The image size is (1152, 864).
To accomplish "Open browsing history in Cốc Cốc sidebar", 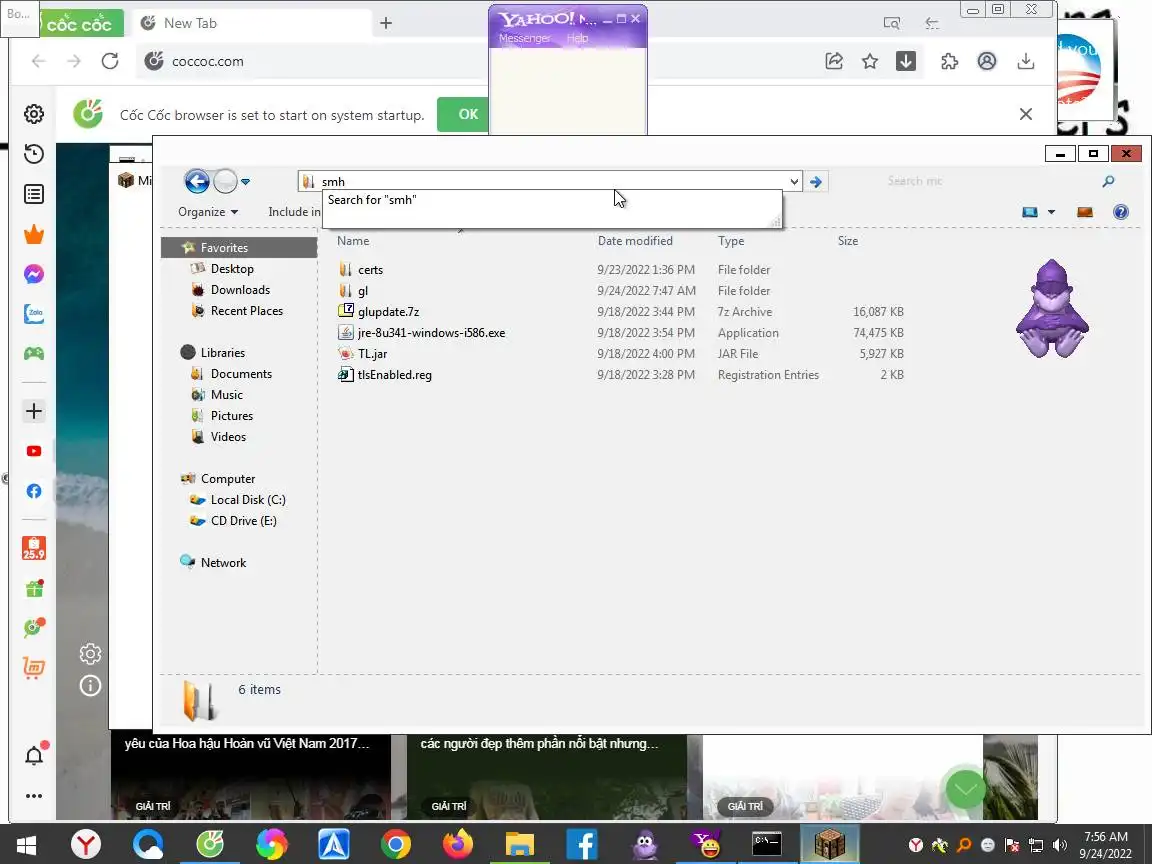I will [34, 154].
